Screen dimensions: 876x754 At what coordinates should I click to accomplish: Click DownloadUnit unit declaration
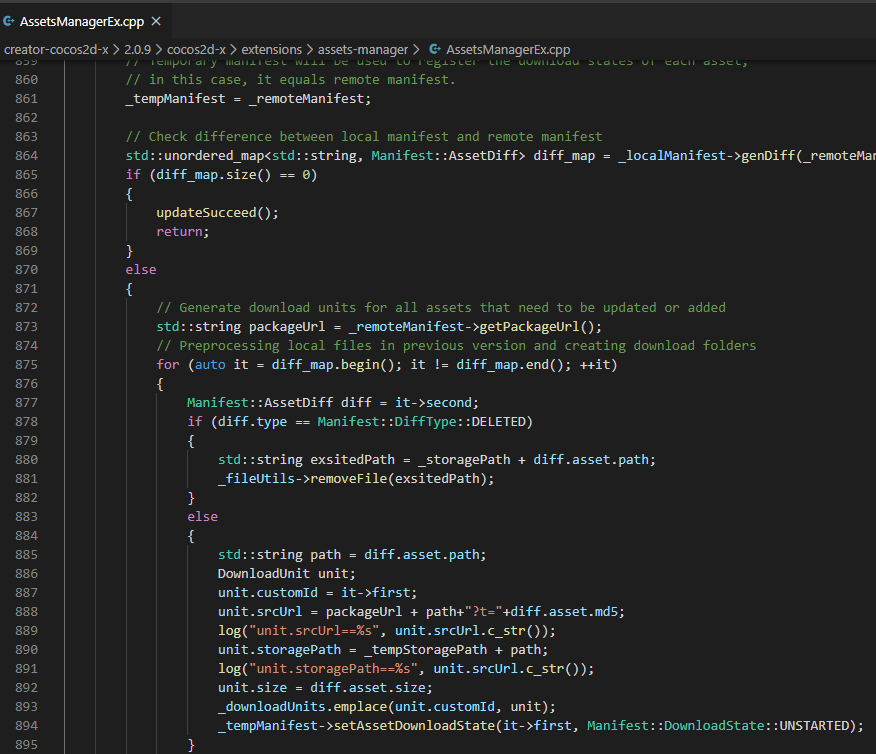click(x=286, y=574)
